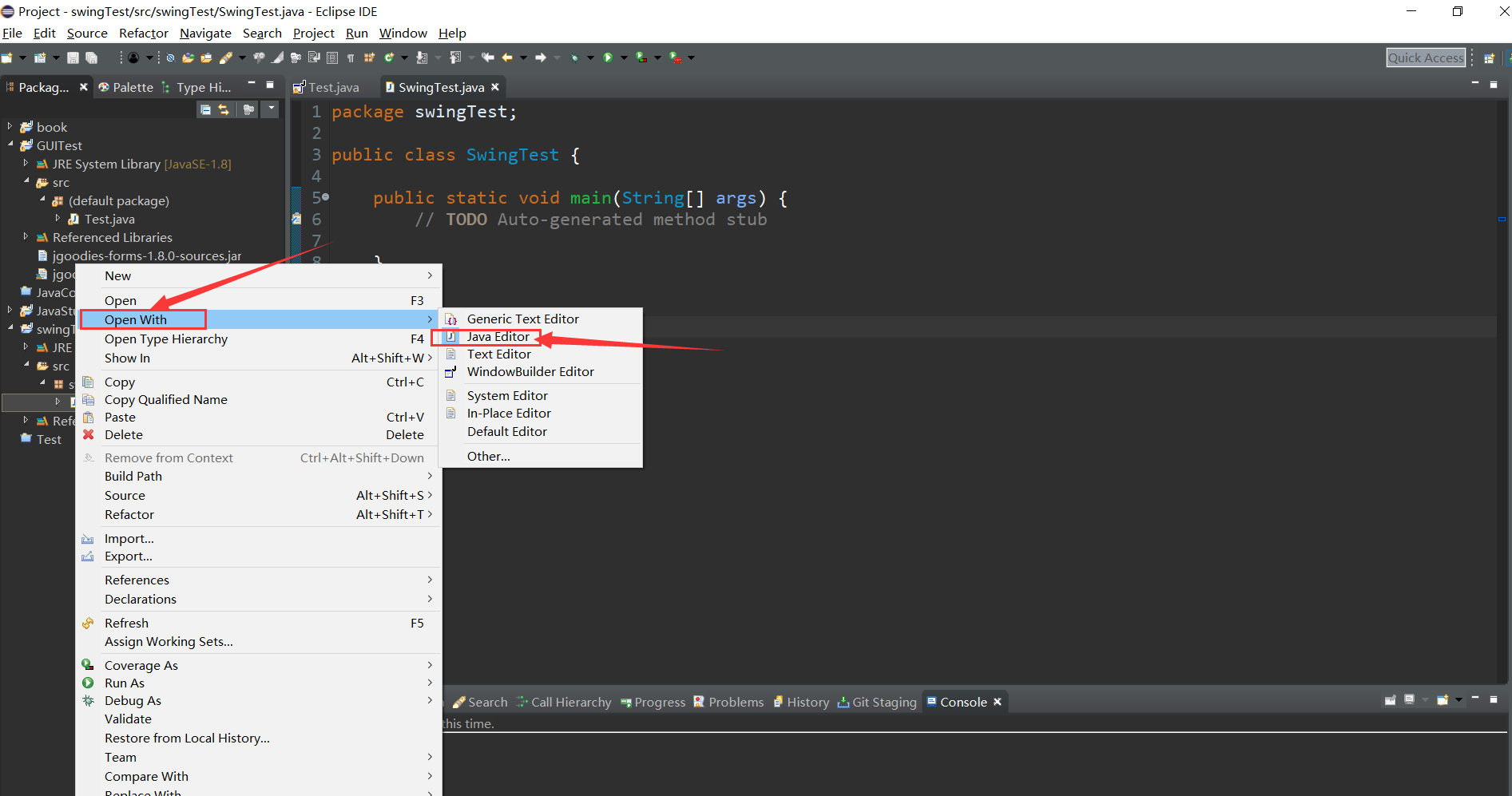Click inside the Quick Access field

pos(1426,57)
